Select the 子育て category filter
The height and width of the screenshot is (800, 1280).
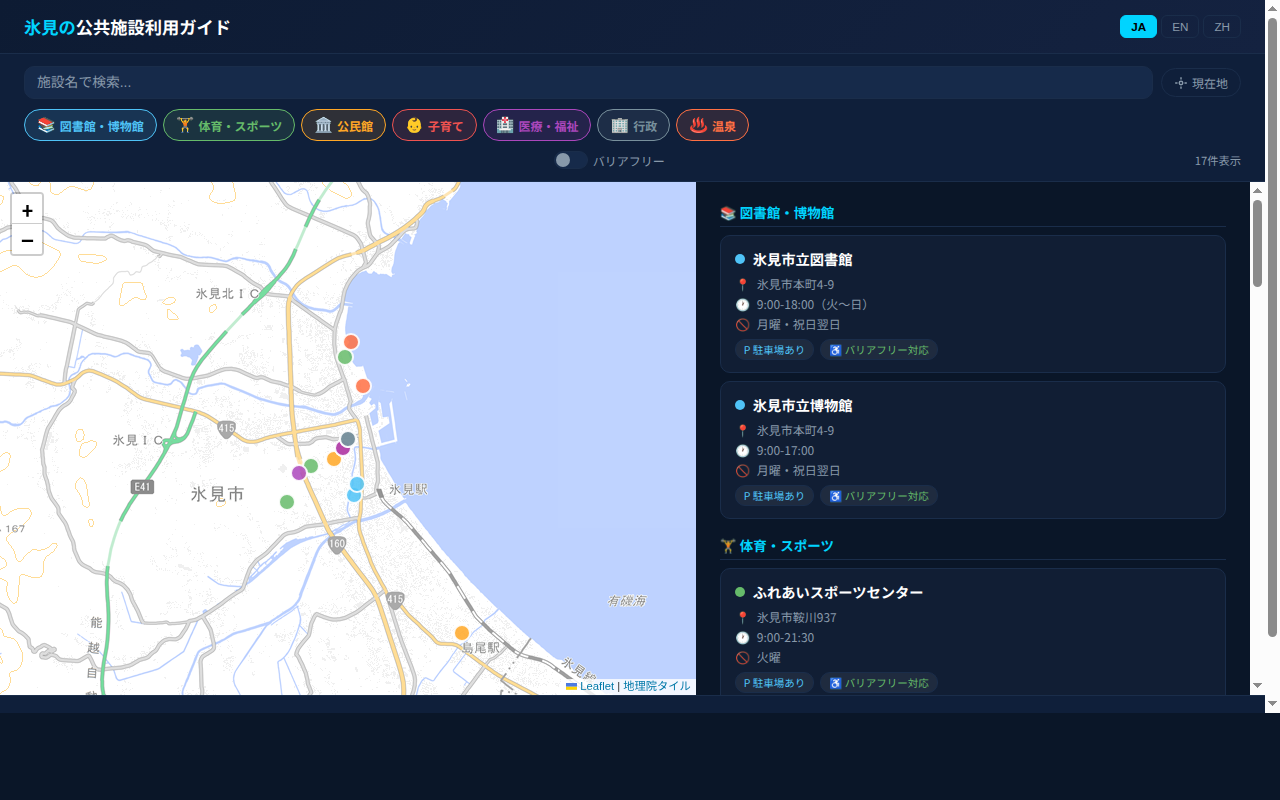click(434, 125)
